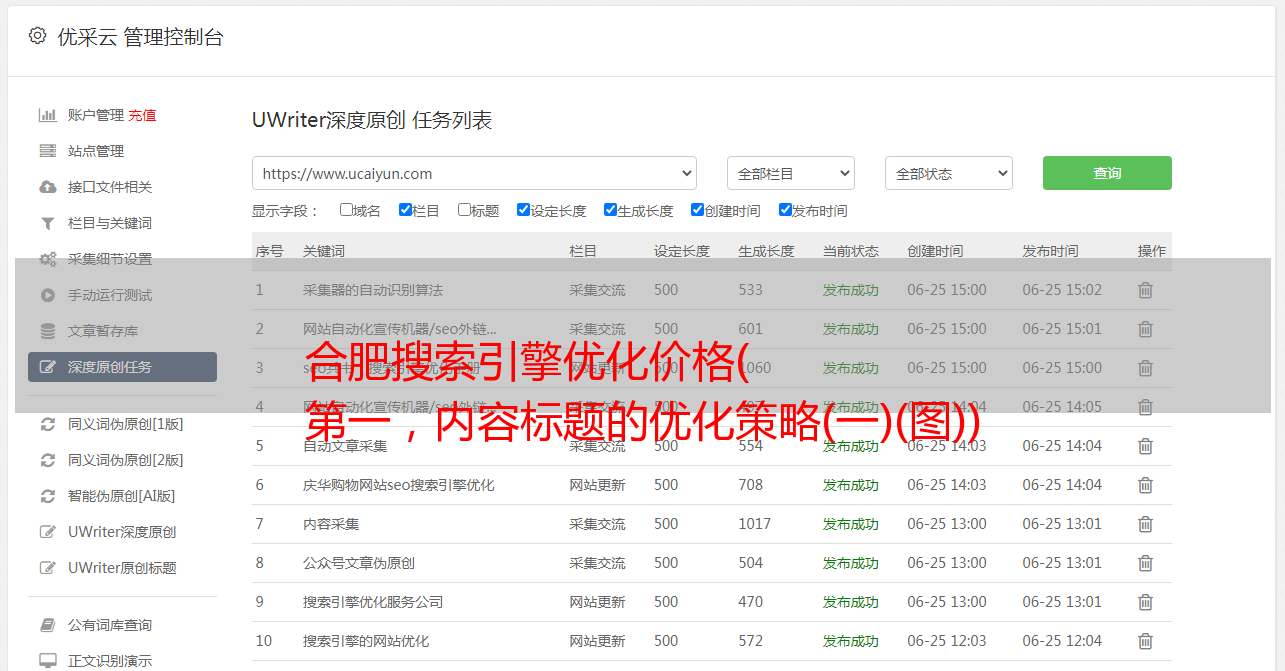Click the green 查询 button

[x=1106, y=173]
